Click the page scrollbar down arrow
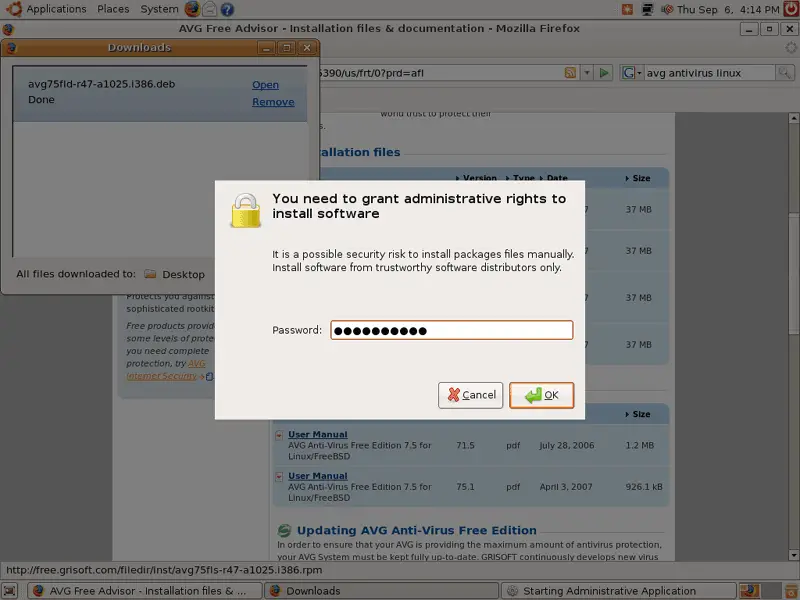Screen dimensions: 800x600 click(x=793, y=555)
